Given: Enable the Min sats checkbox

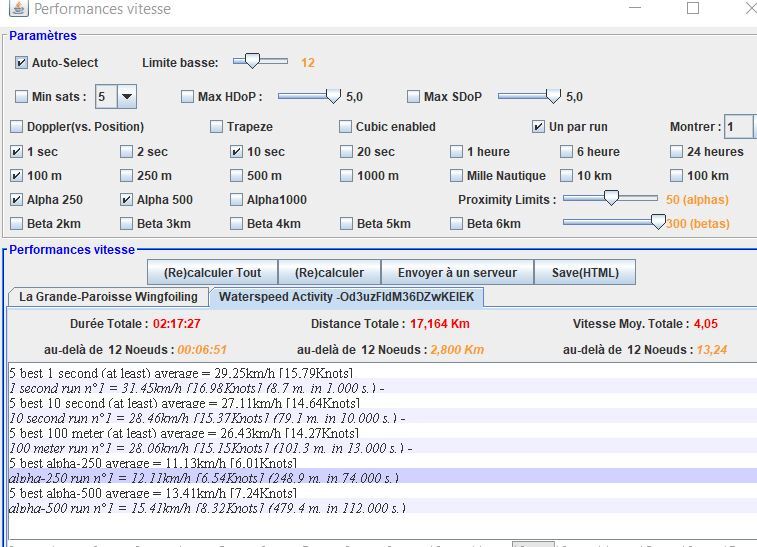Looking at the screenshot, I should point(22,97).
